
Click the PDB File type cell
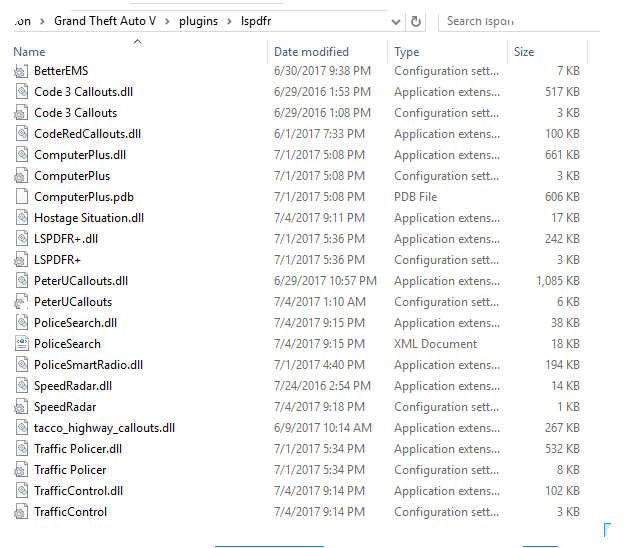pyautogui.click(x=416, y=197)
